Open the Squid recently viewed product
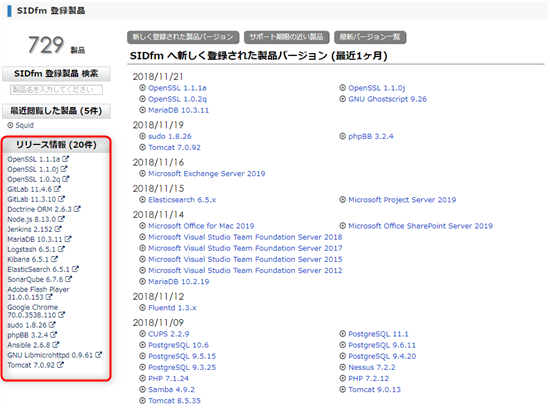Viewport: 550px width, 408px height. (25, 125)
